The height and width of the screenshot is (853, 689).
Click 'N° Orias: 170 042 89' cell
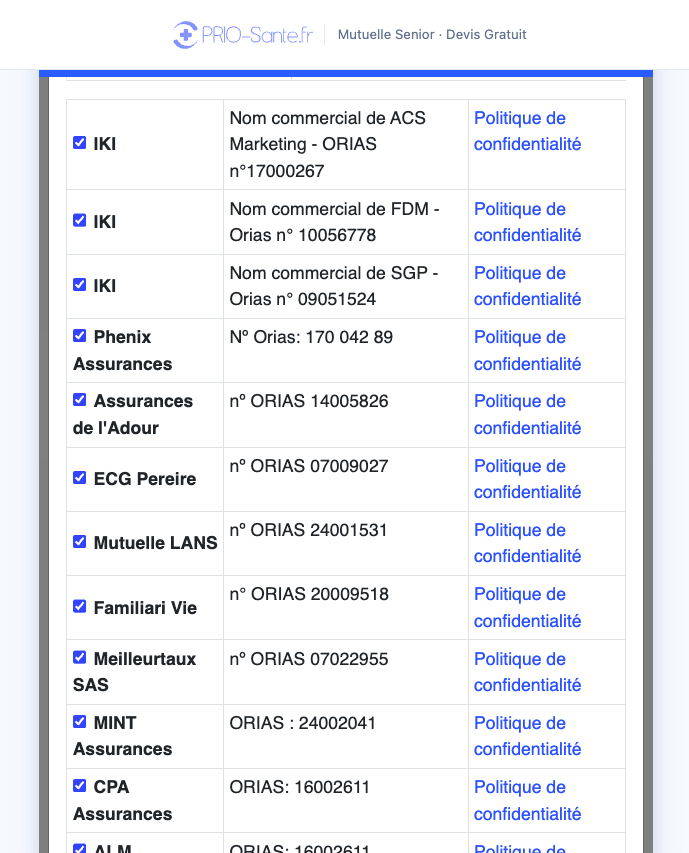point(346,350)
